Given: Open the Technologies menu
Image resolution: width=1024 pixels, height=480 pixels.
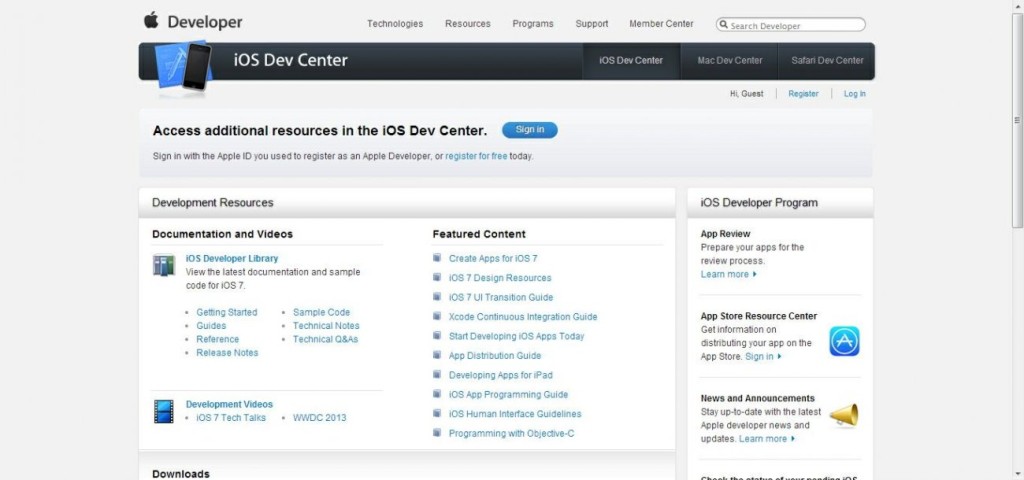Looking at the screenshot, I should click(x=395, y=24).
